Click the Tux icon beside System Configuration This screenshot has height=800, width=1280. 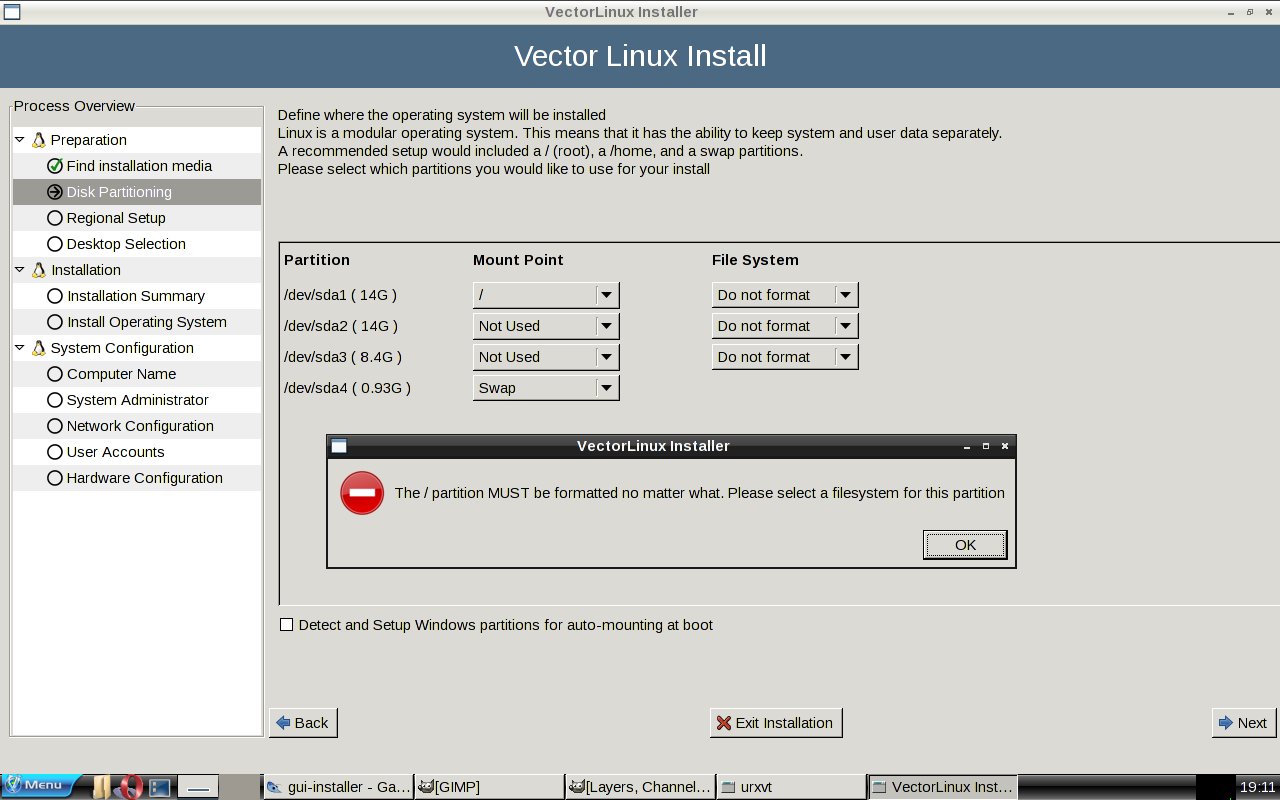click(39, 348)
